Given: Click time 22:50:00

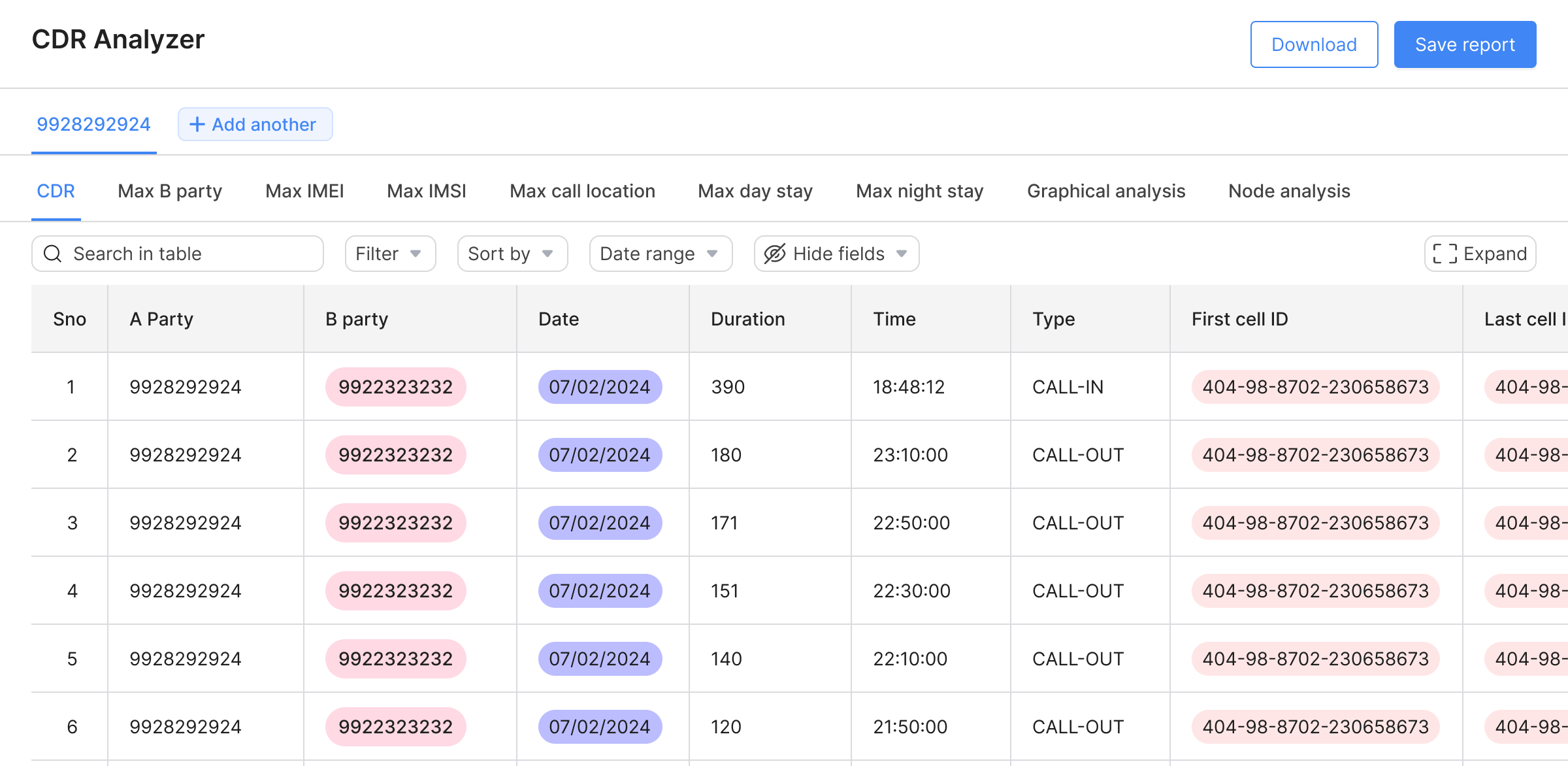Looking at the screenshot, I should click(911, 523).
